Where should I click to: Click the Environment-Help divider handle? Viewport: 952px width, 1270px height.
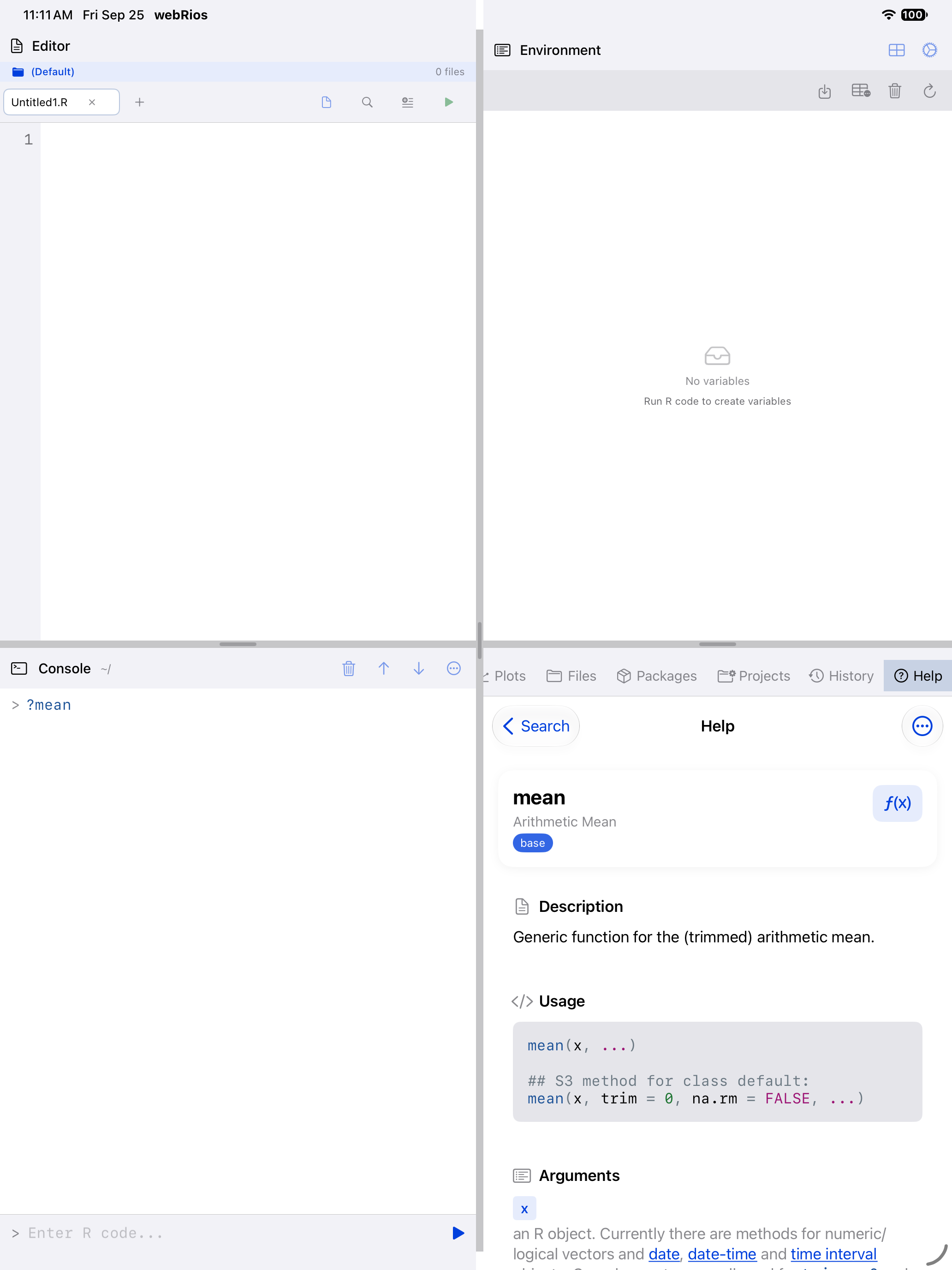coord(717,644)
